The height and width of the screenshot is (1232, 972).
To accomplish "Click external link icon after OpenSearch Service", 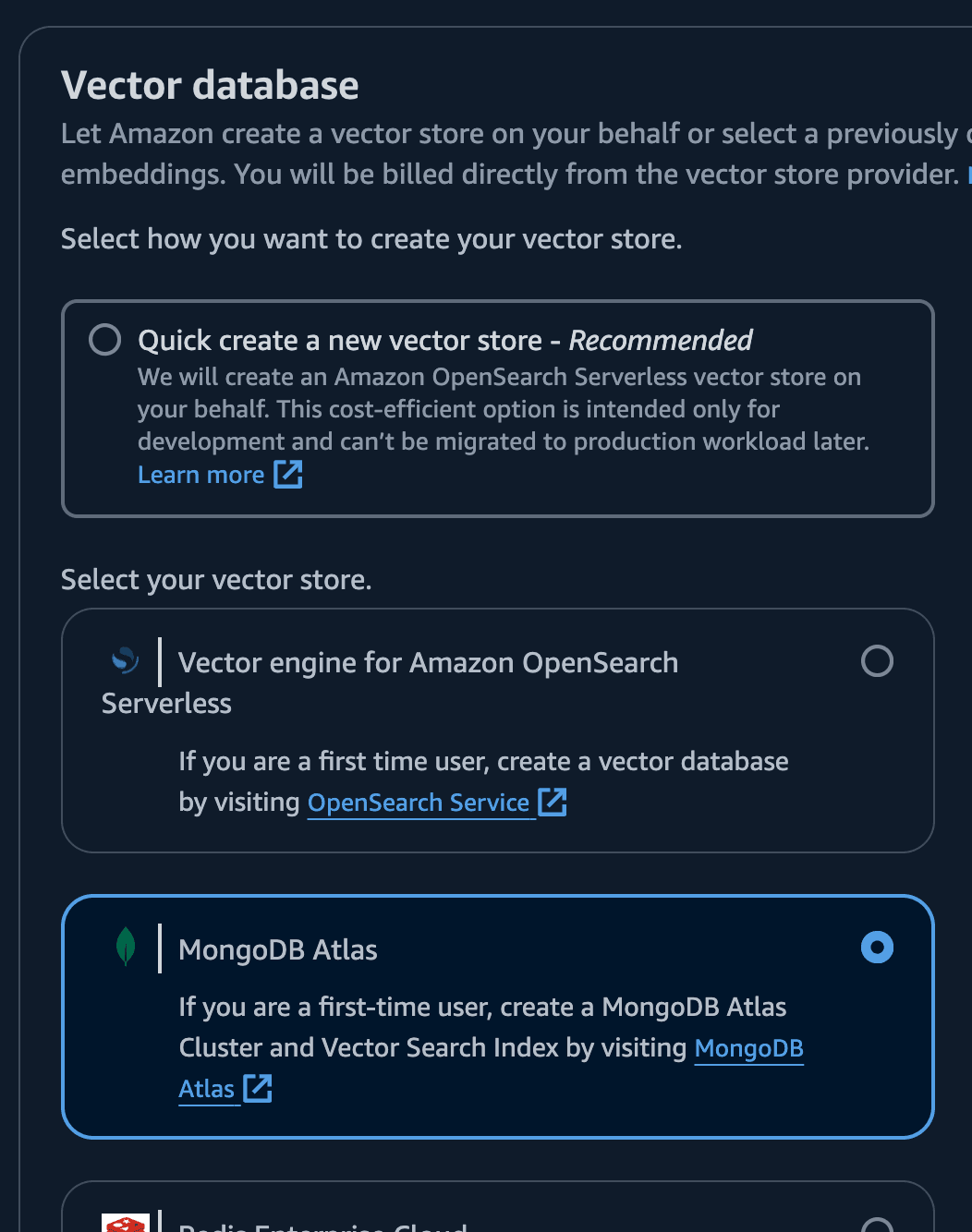I will (x=553, y=802).
